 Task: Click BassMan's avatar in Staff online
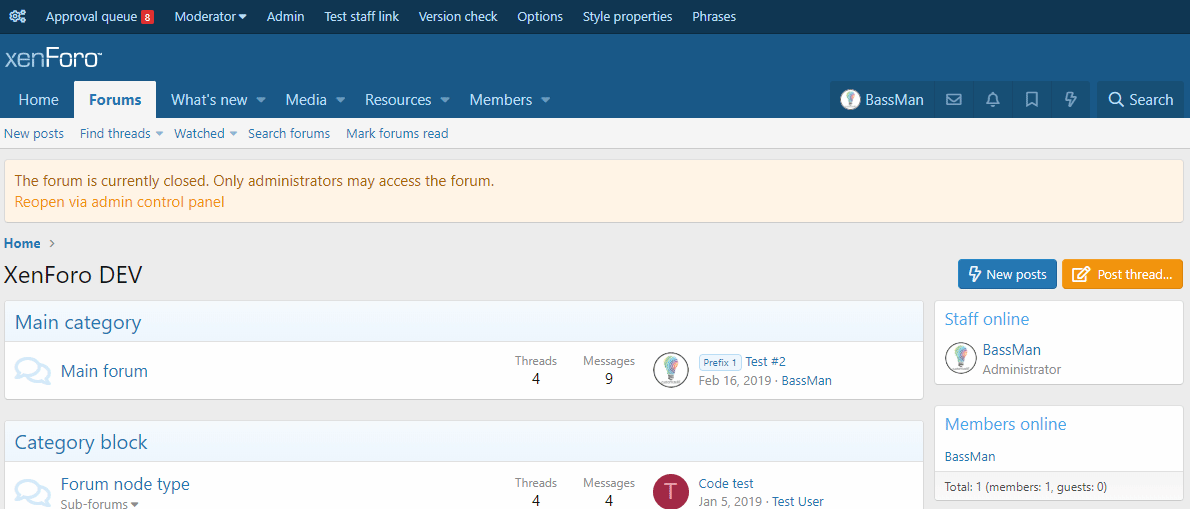[x=961, y=358]
